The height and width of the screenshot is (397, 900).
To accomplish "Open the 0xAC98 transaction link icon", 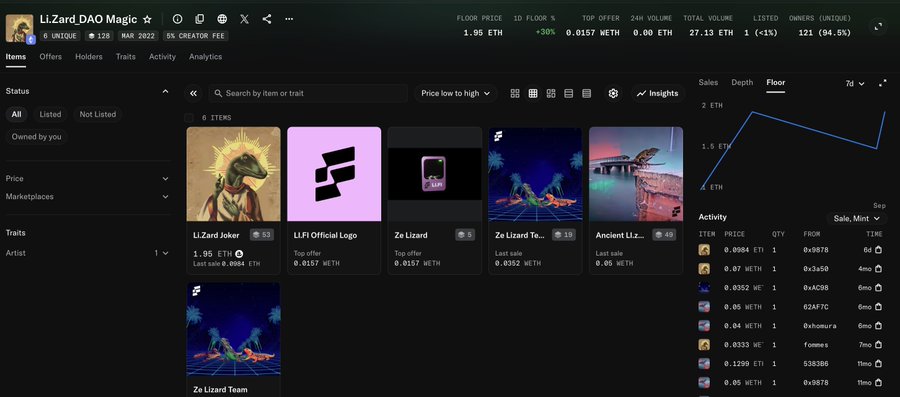I will [878, 288].
